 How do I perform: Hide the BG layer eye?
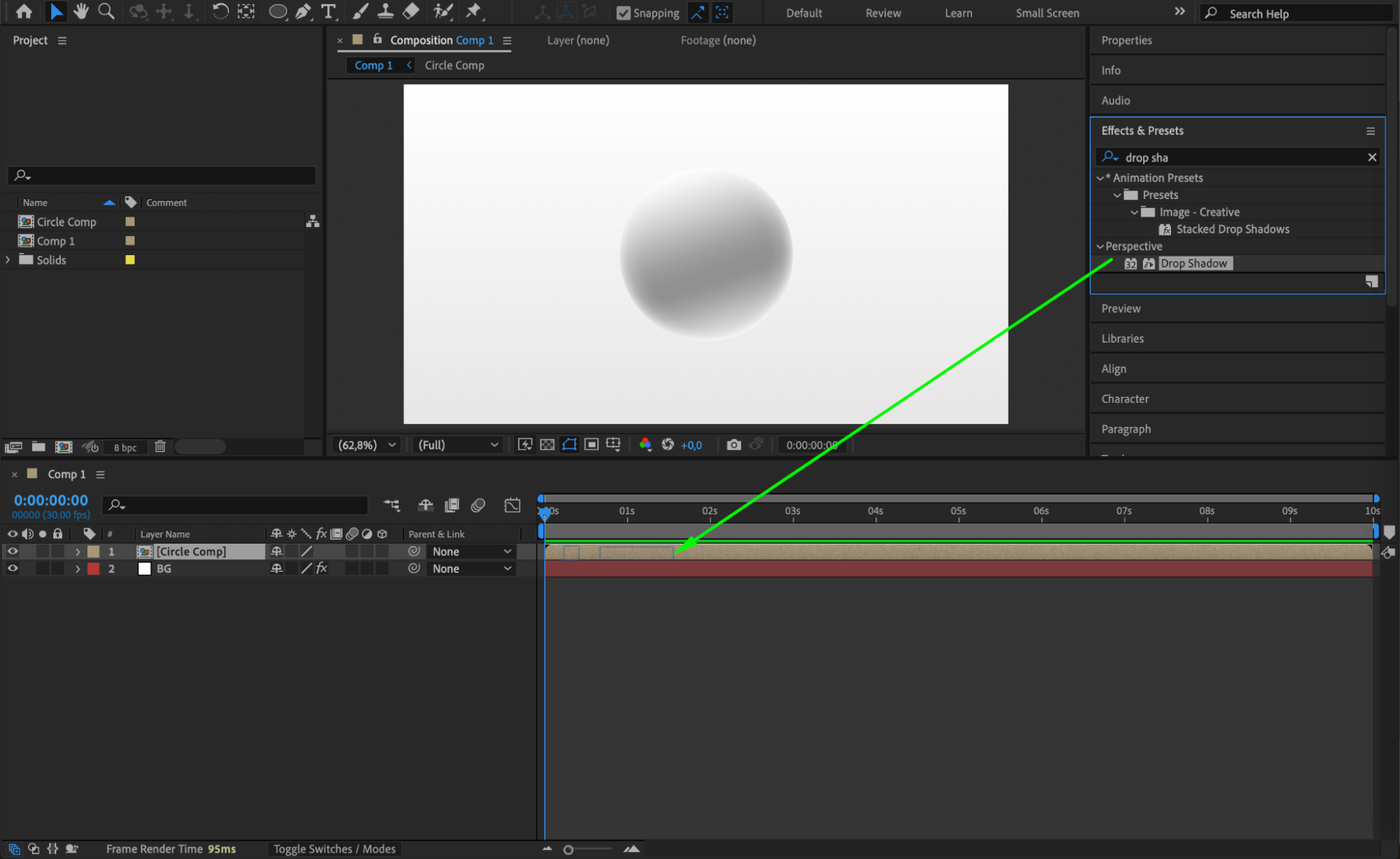point(13,569)
